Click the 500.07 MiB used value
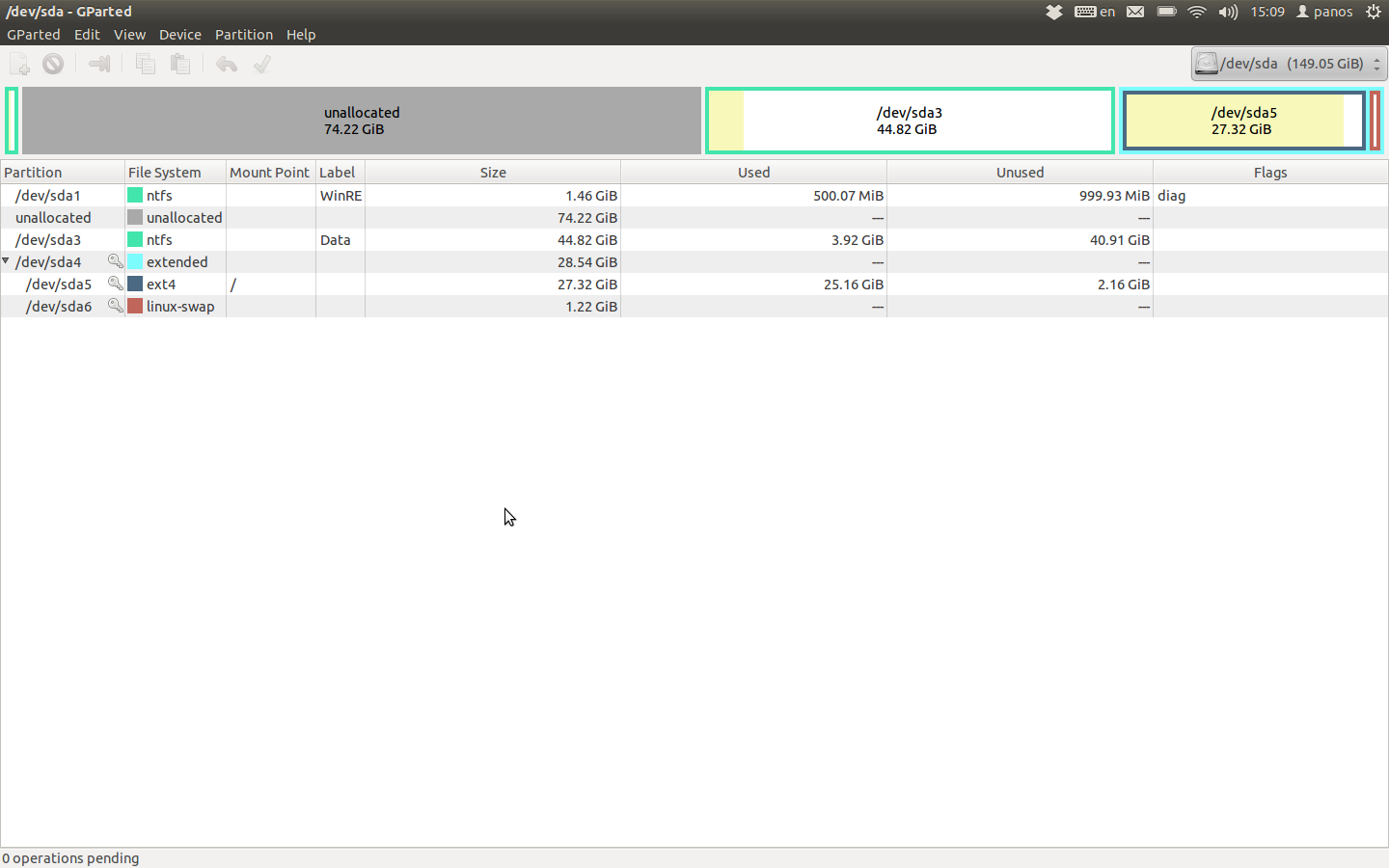Viewport: 1389px width, 868px height. (848, 196)
